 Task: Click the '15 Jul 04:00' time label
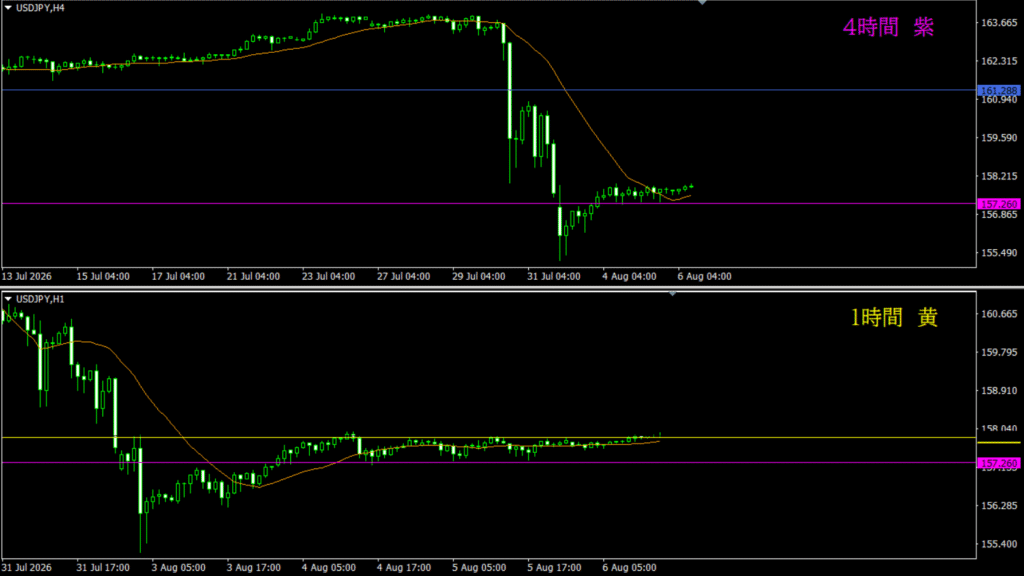(103, 277)
